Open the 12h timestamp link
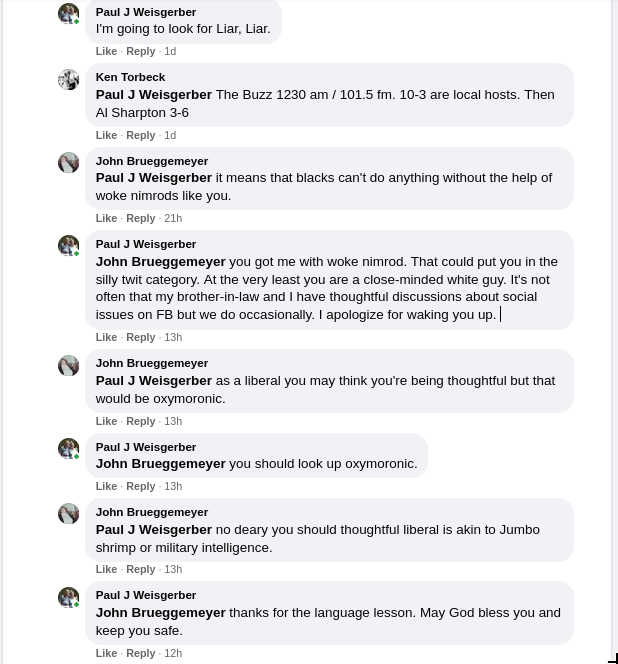Viewport: 618px width, 664px height. pos(173,653)
